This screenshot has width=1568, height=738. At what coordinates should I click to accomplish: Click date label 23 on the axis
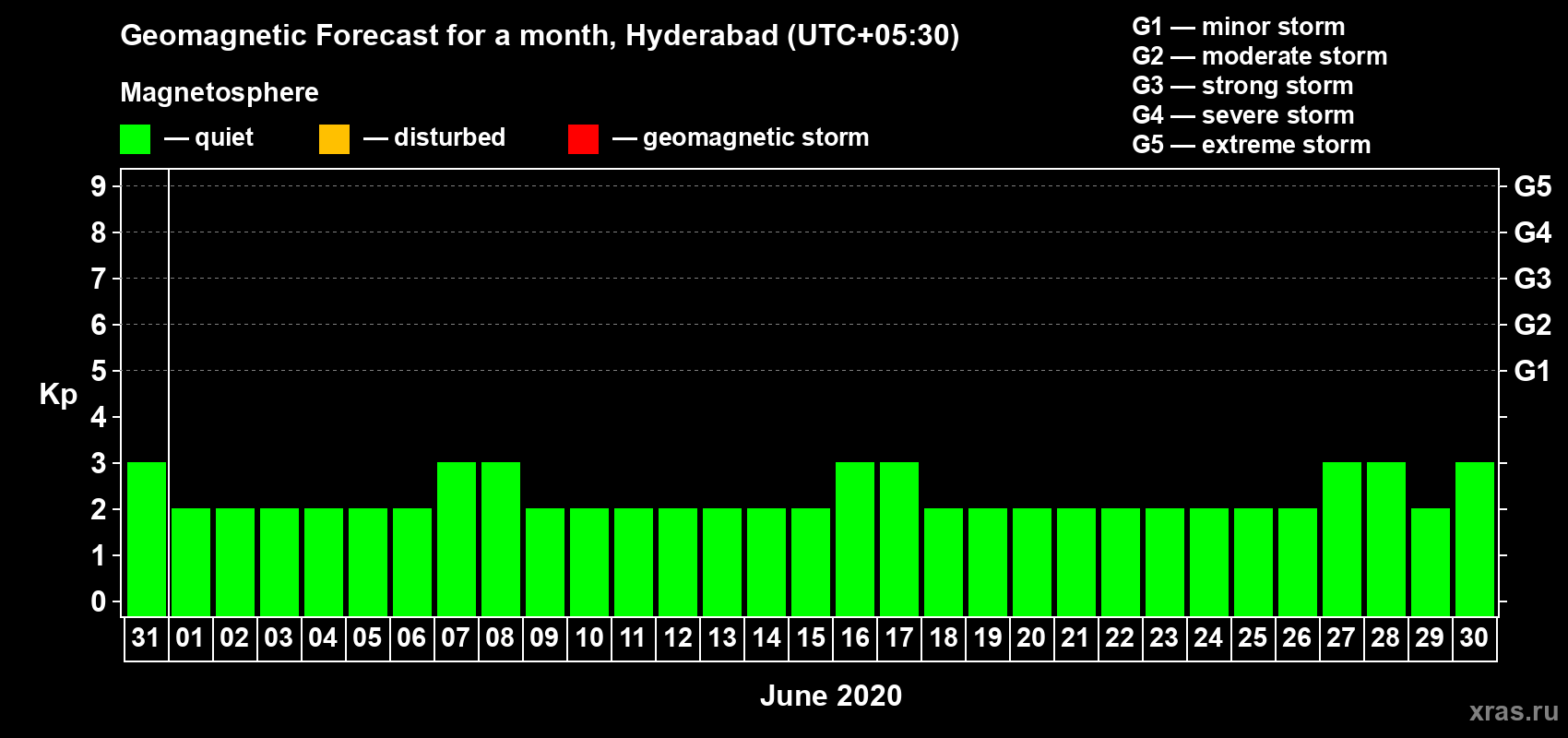pyautogui.click(x=1164, y=637)
